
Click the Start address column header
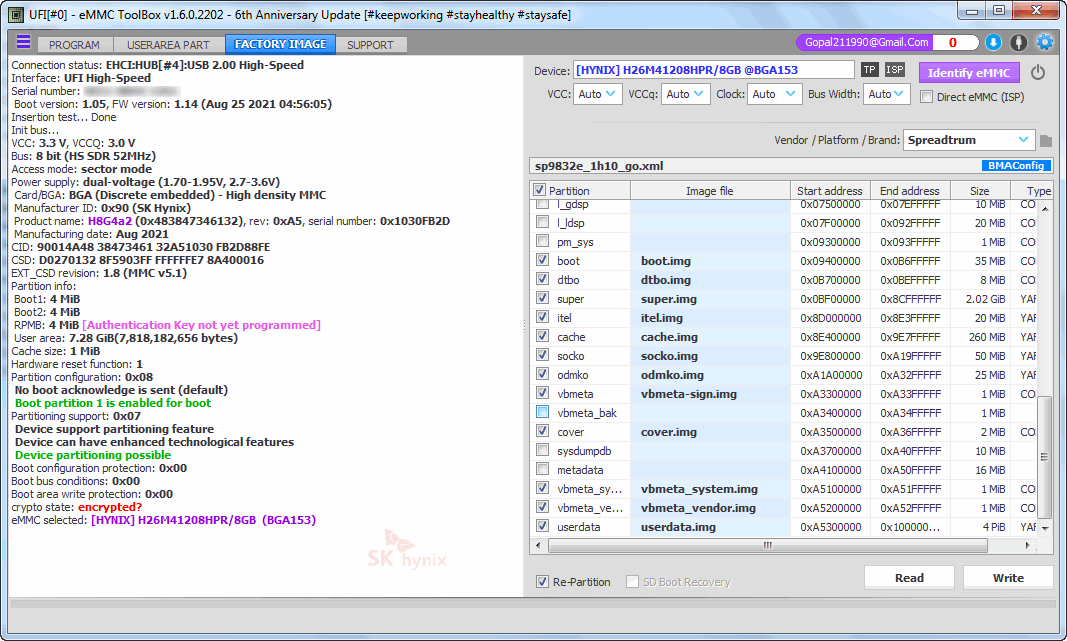830,191
